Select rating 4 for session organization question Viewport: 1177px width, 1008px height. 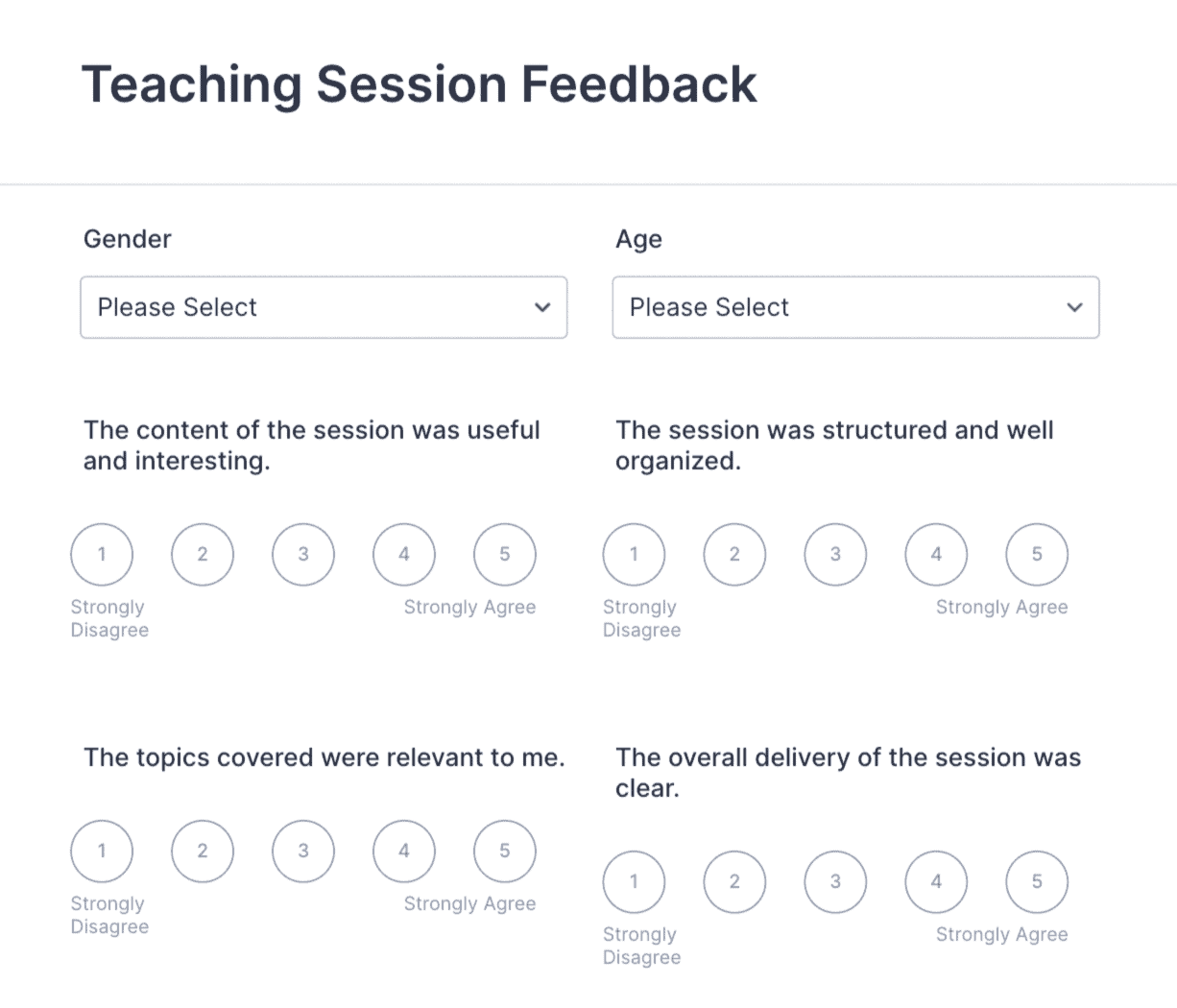tap(935, 554)
